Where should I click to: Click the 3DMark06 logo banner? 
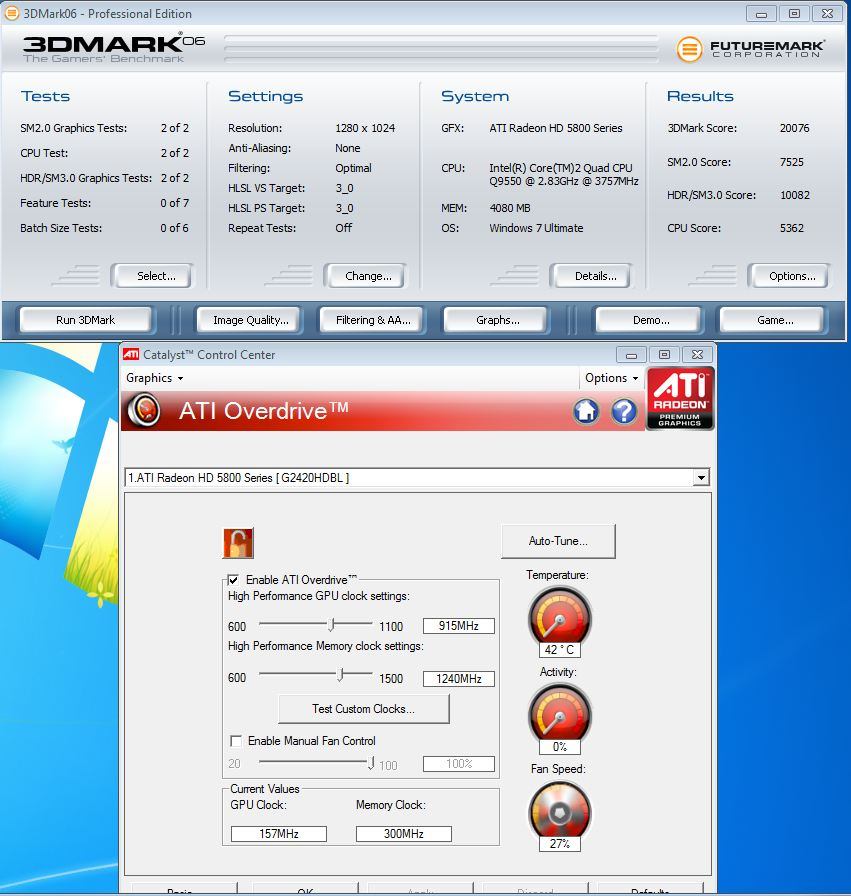point(113,48)
